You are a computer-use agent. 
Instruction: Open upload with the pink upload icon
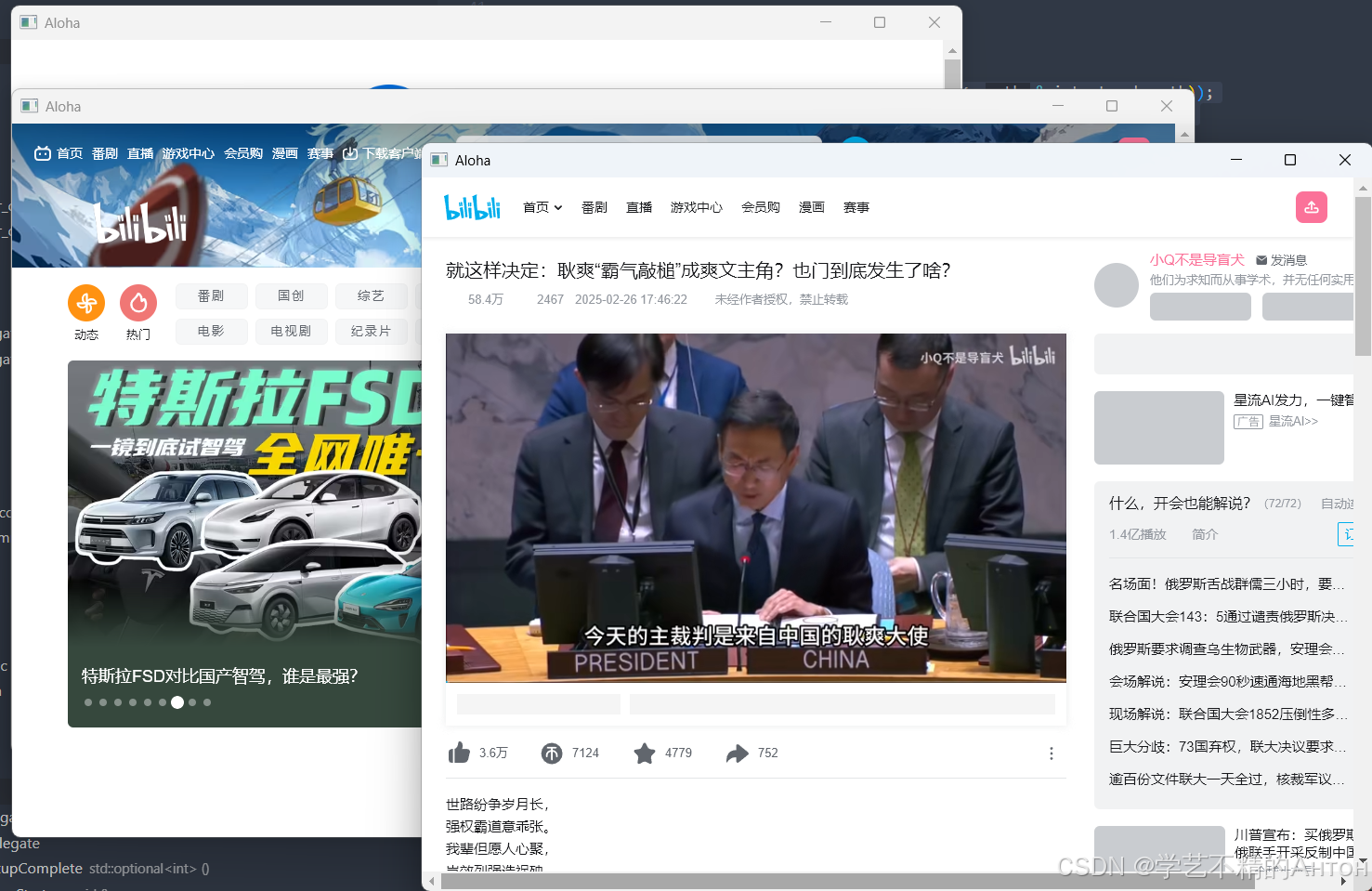click(x=1311, y=206)
